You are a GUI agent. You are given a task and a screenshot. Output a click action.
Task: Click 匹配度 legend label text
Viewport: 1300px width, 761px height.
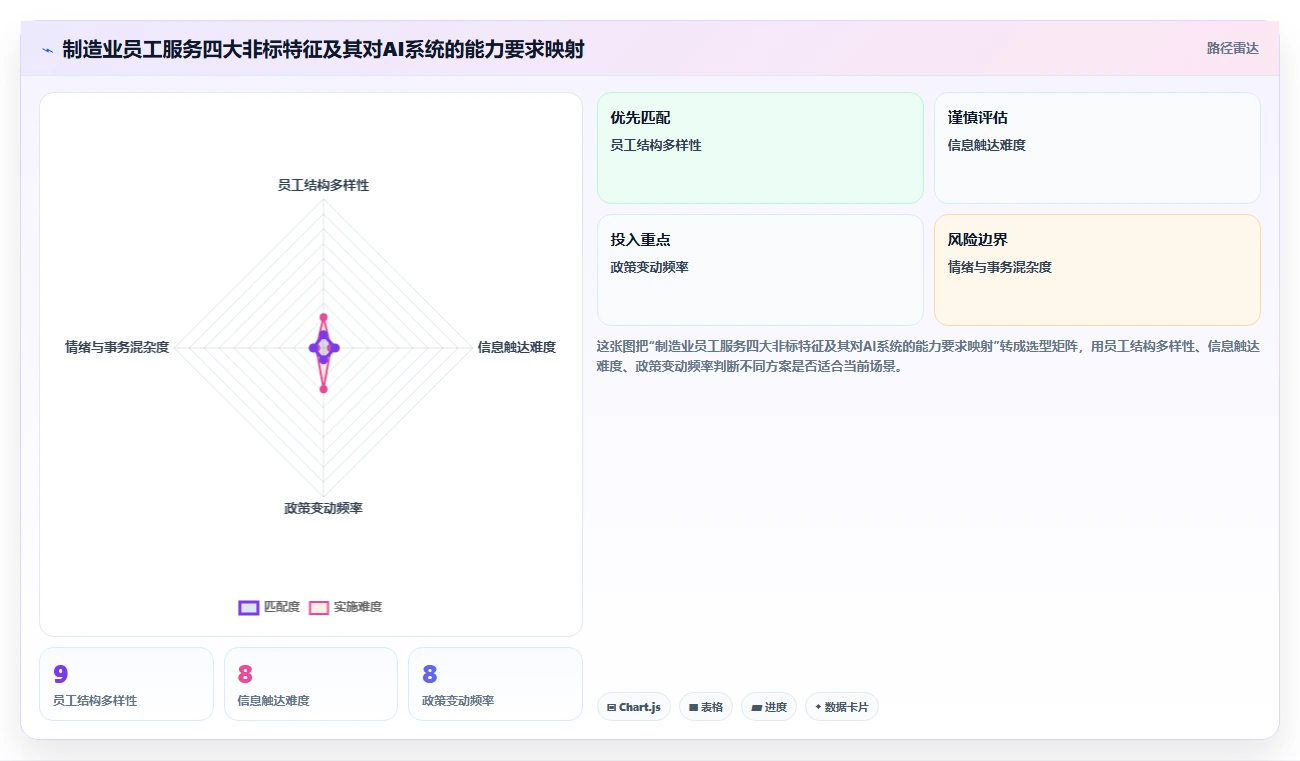pos(282,607)
